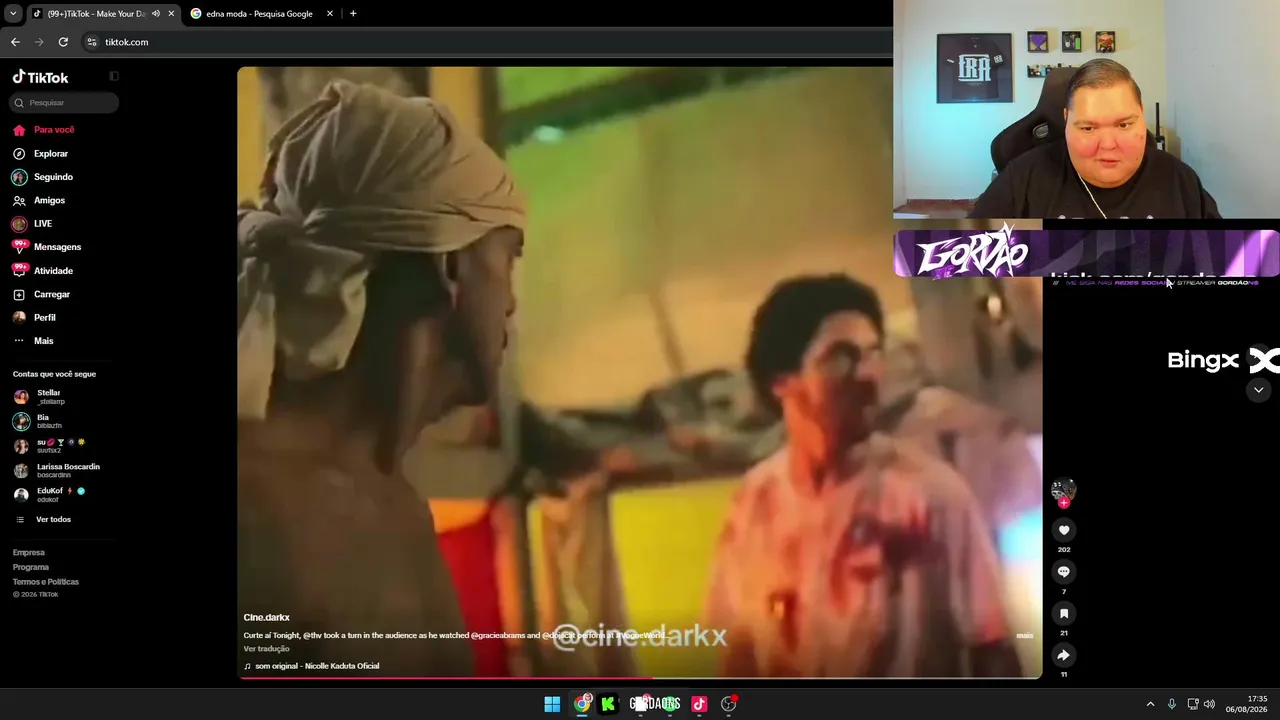Open the Amigos section
Image resolution: width=1280 pixels, height=720 pixels.
38,200
